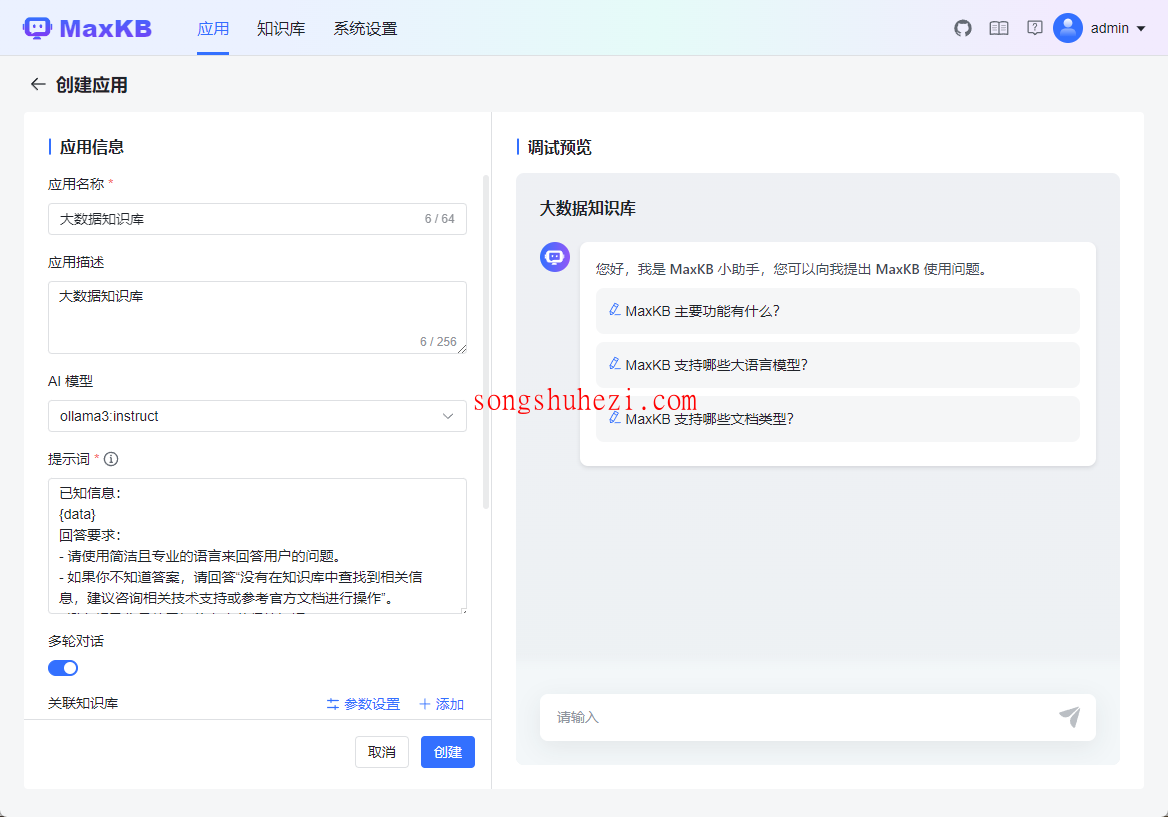The height and width of the screenshot is (817, 1168).
Task: Click the chatbot avatar in preview
Action: 555,257
